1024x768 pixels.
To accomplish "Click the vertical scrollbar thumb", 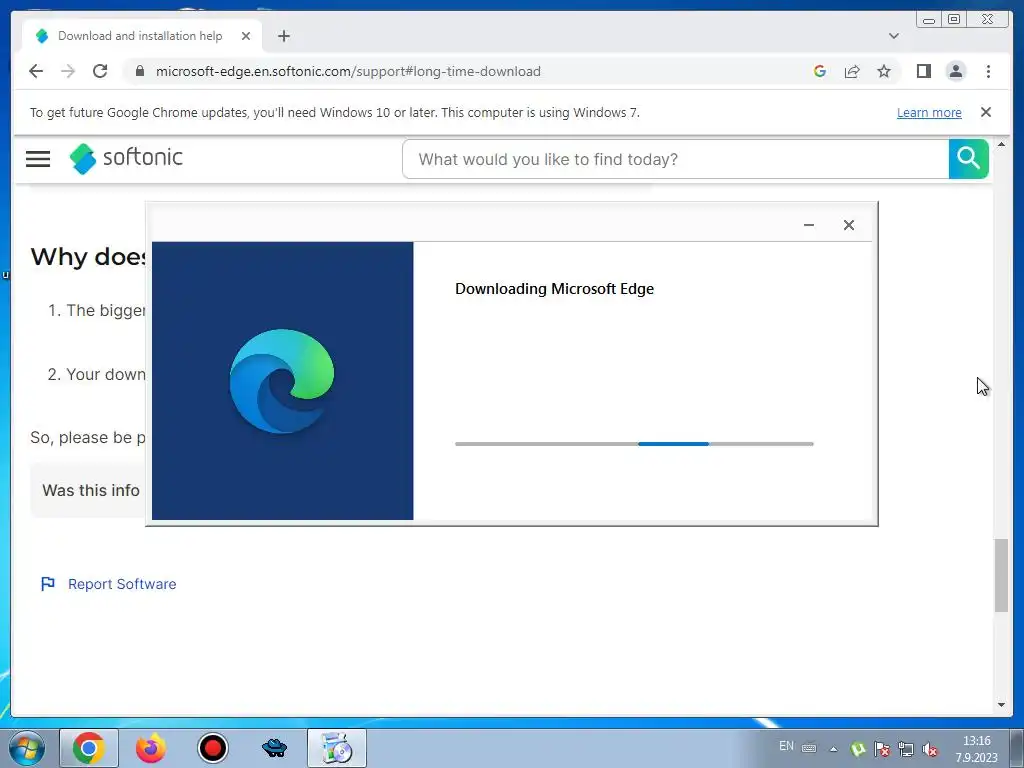I will 1001,575.
